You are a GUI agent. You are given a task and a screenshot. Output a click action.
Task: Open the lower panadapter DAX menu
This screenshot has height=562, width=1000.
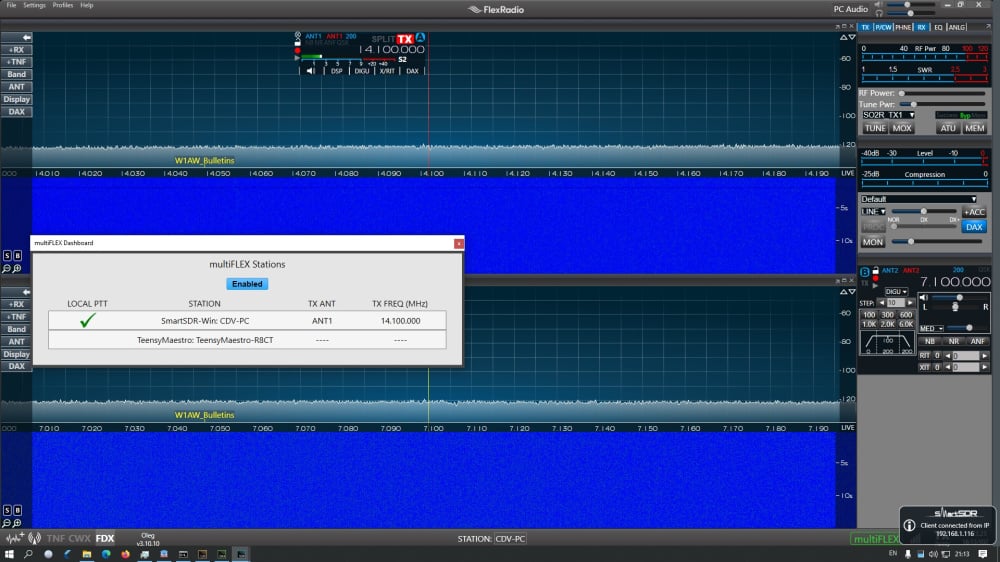(16, 366)
